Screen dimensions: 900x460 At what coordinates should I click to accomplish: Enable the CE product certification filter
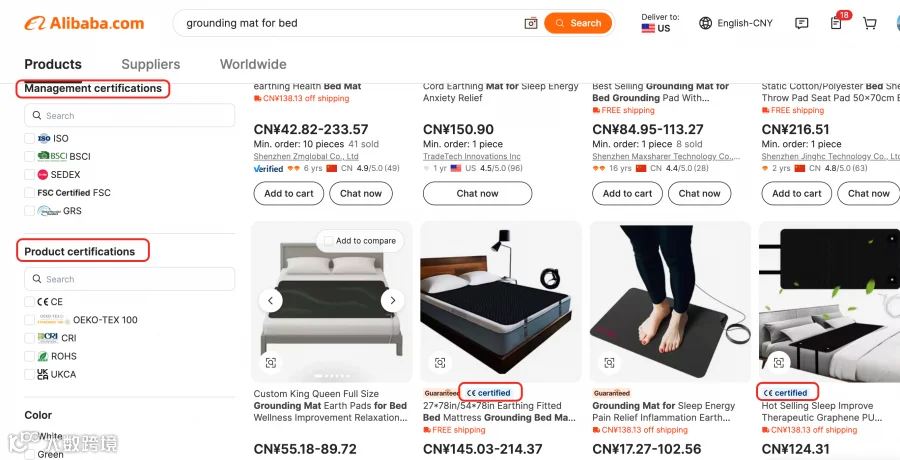tap(29, 301)
